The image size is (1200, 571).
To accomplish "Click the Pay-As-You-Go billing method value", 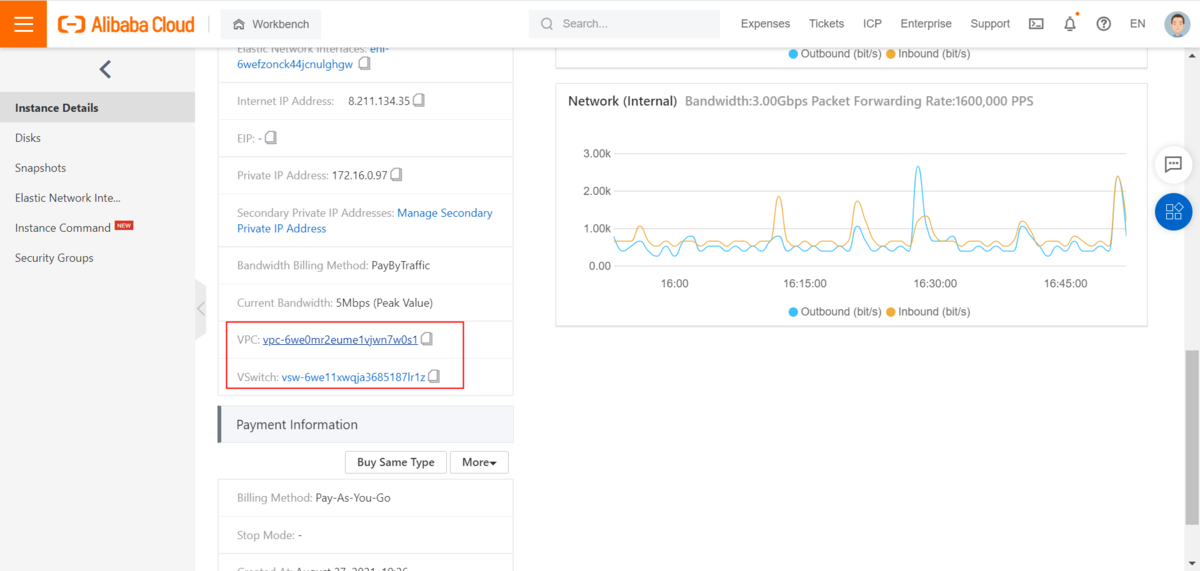I will point(353,498).
